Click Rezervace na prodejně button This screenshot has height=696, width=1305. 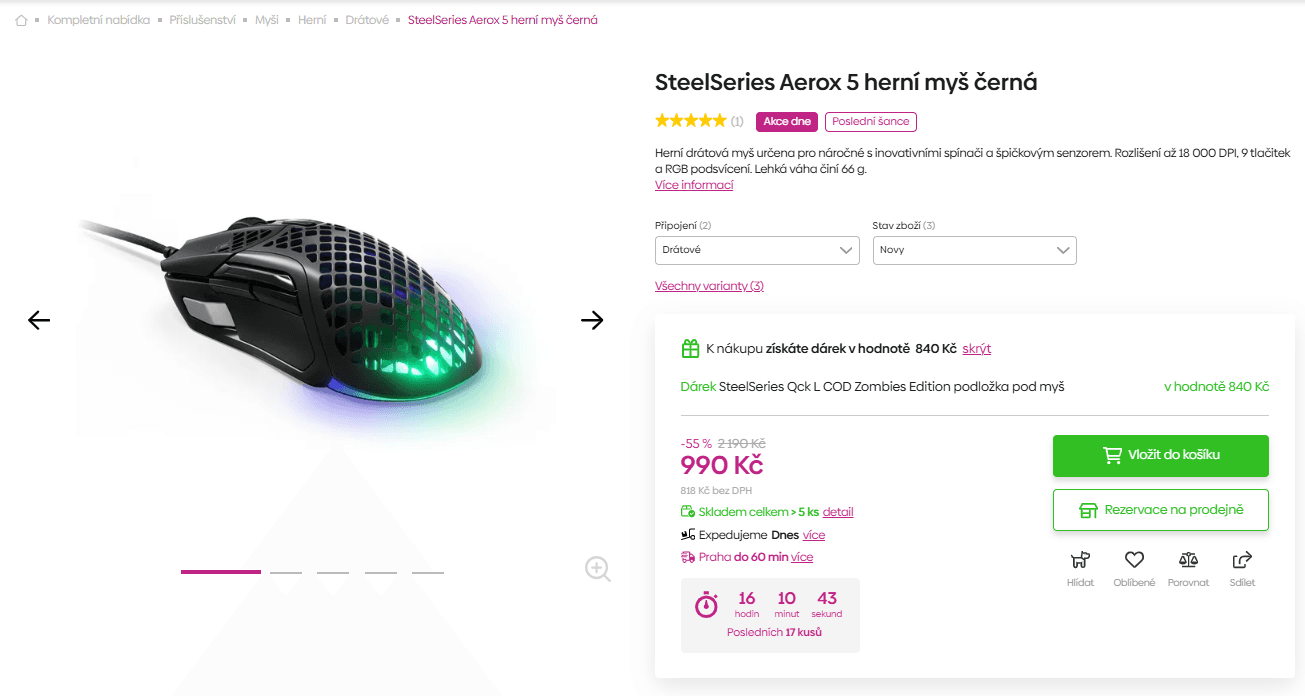tap(1160, 509)
